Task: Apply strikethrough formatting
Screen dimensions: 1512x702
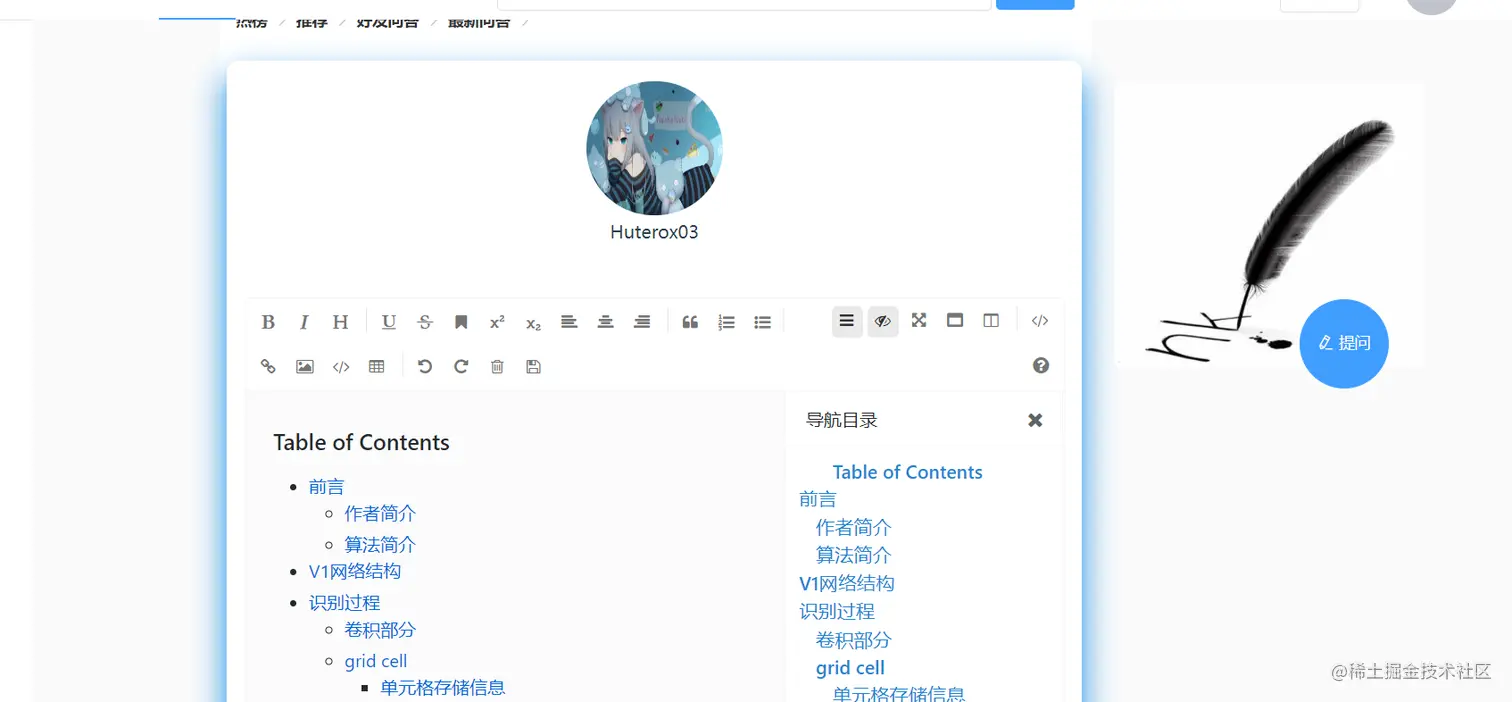Action: click(424, 321)
